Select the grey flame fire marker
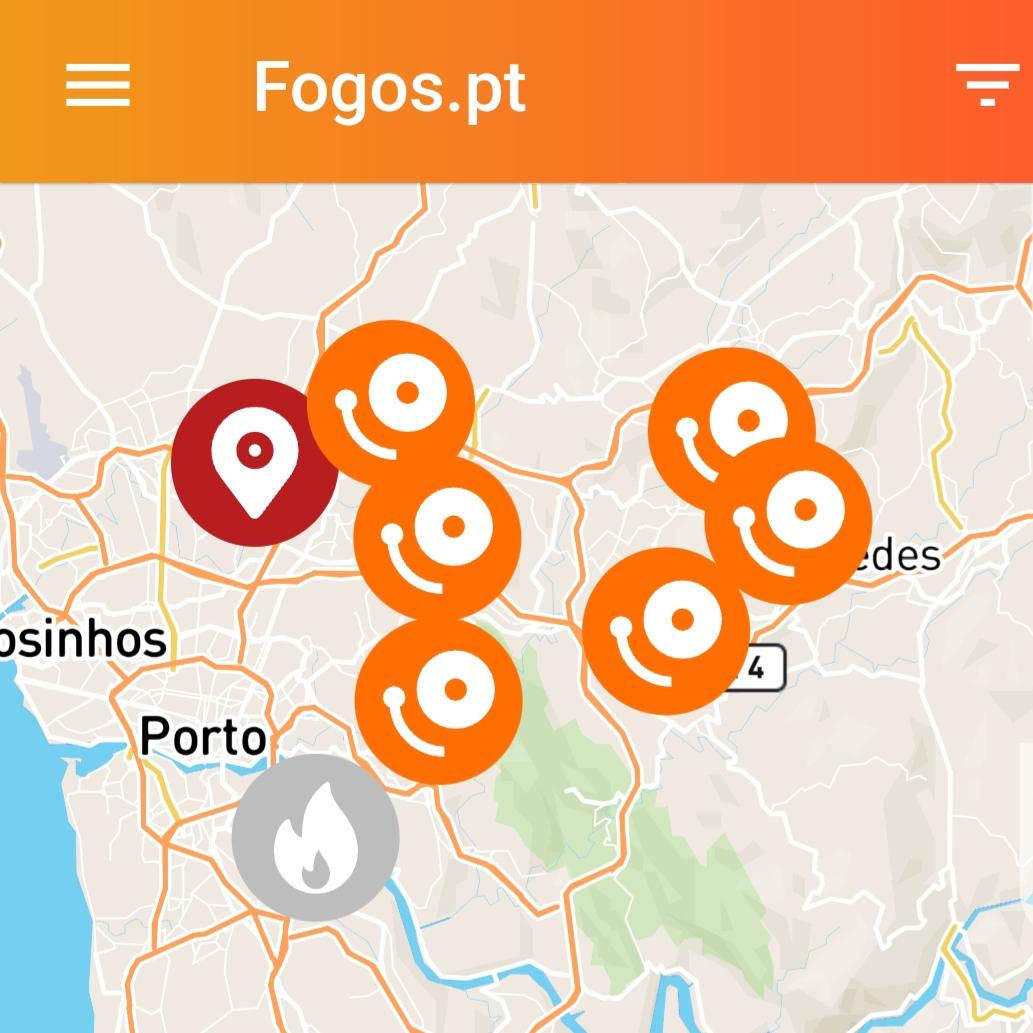 click(316, 837)
